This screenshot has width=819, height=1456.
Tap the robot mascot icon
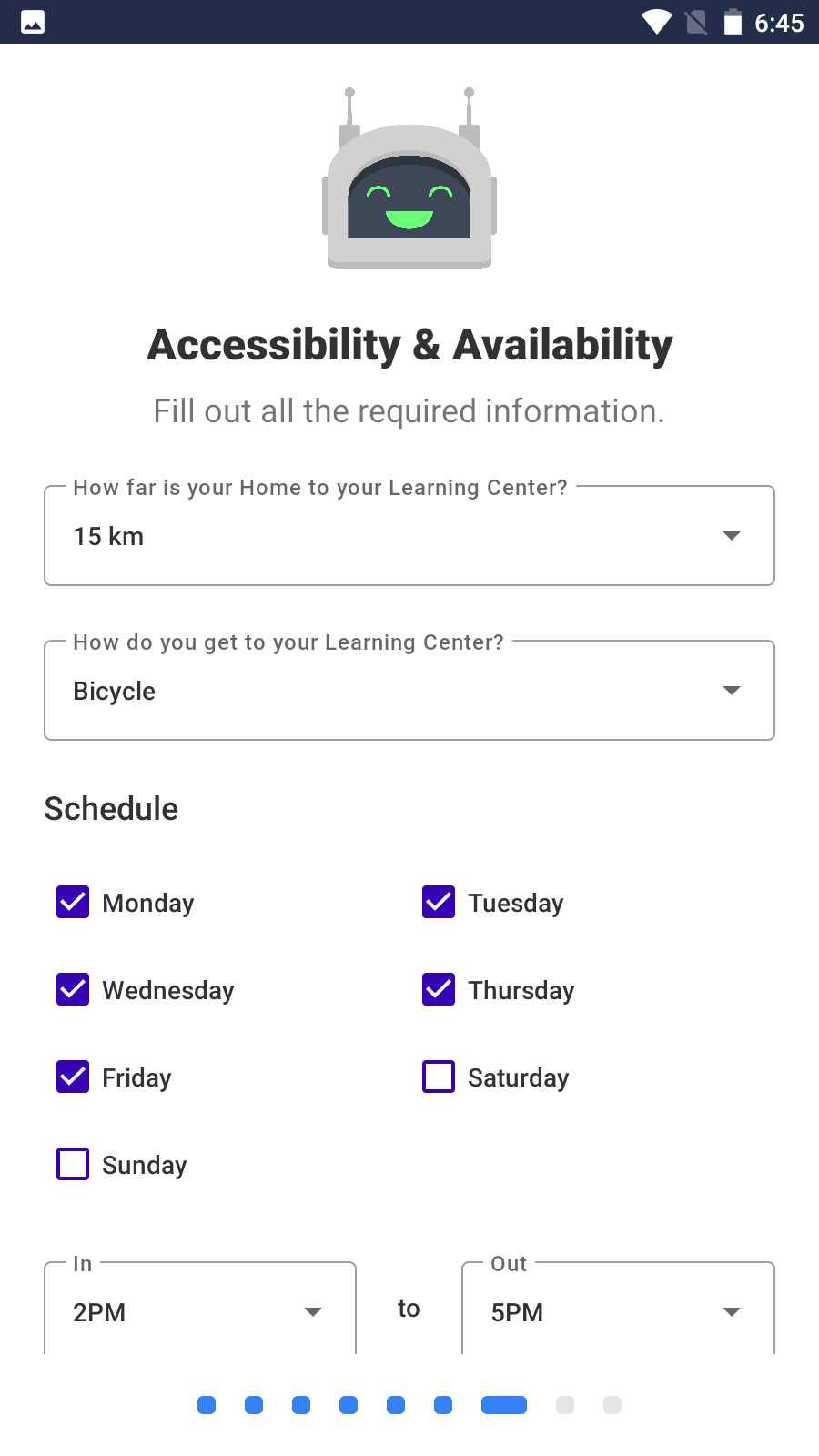tap(409, 182)
